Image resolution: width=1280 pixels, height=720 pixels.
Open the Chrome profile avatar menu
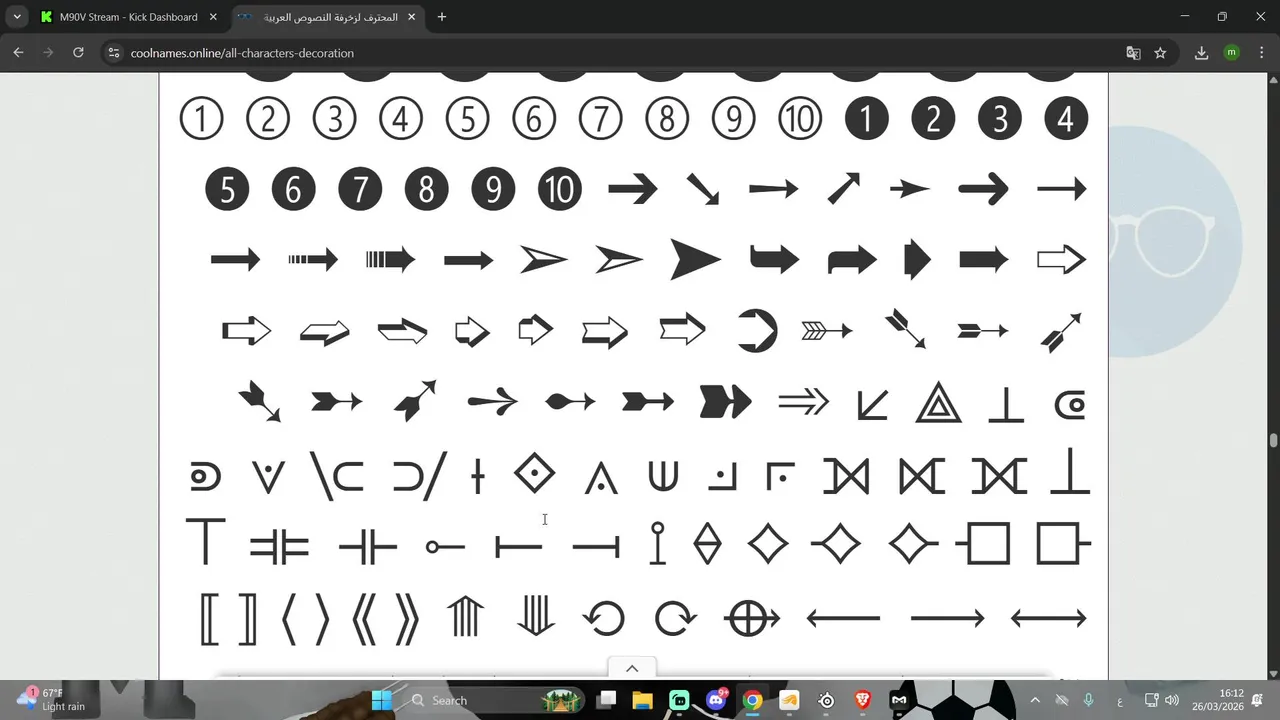1231,53
